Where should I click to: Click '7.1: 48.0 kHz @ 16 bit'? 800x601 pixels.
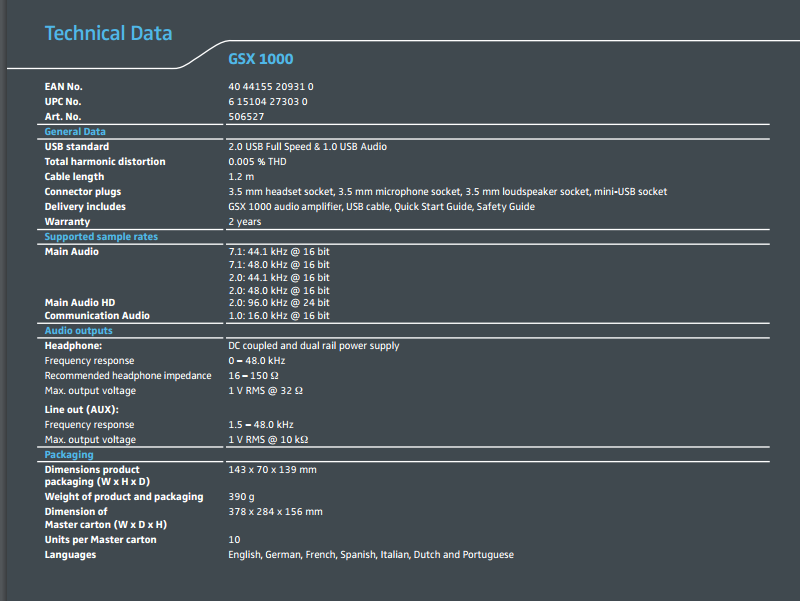coord(279,265)
